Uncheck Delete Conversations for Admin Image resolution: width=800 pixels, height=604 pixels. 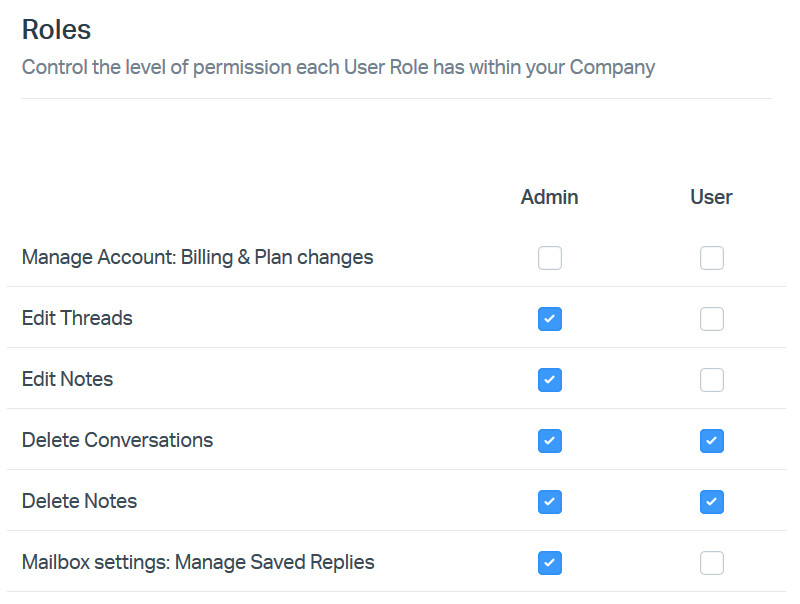pos(550,441)
